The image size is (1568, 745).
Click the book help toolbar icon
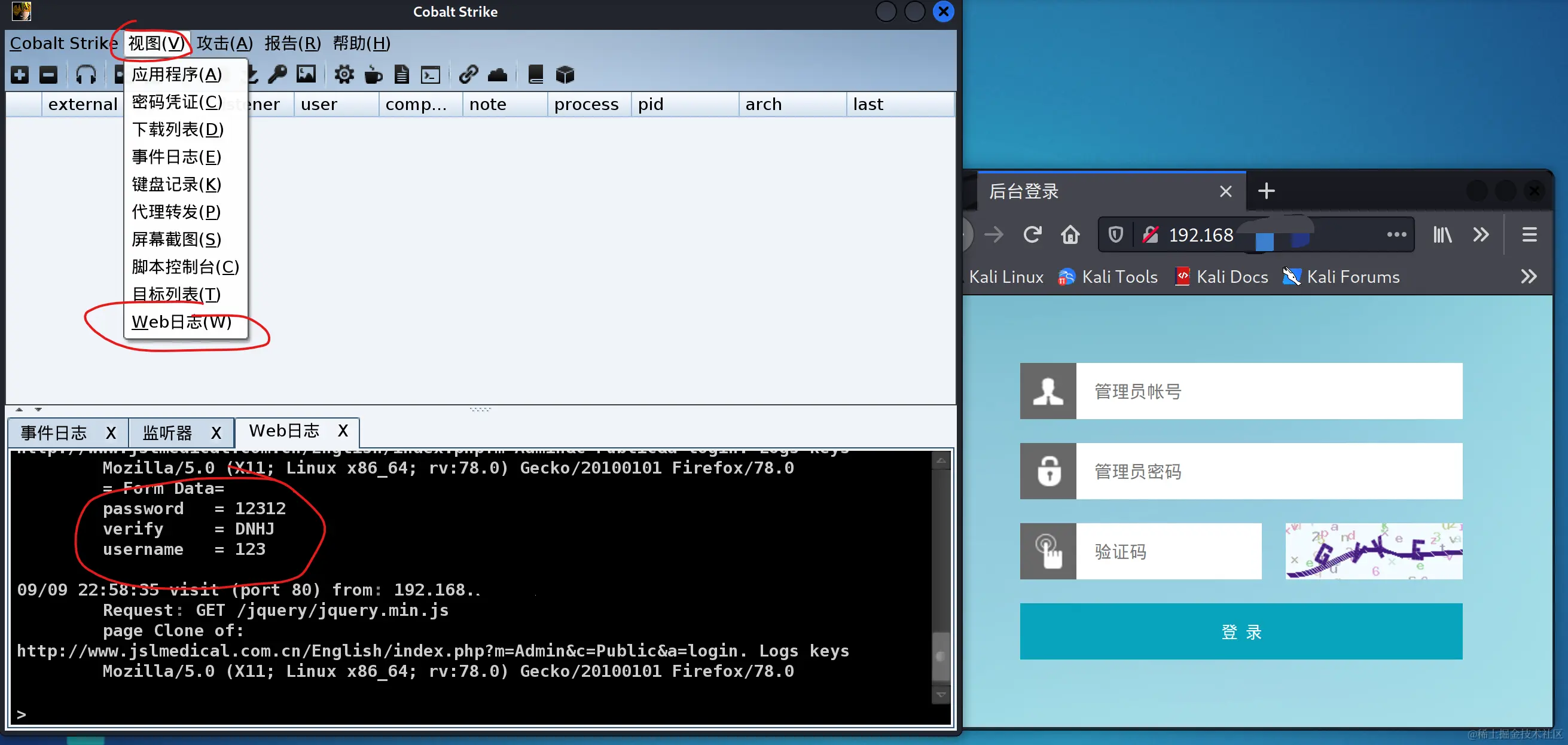coord(536,74)
